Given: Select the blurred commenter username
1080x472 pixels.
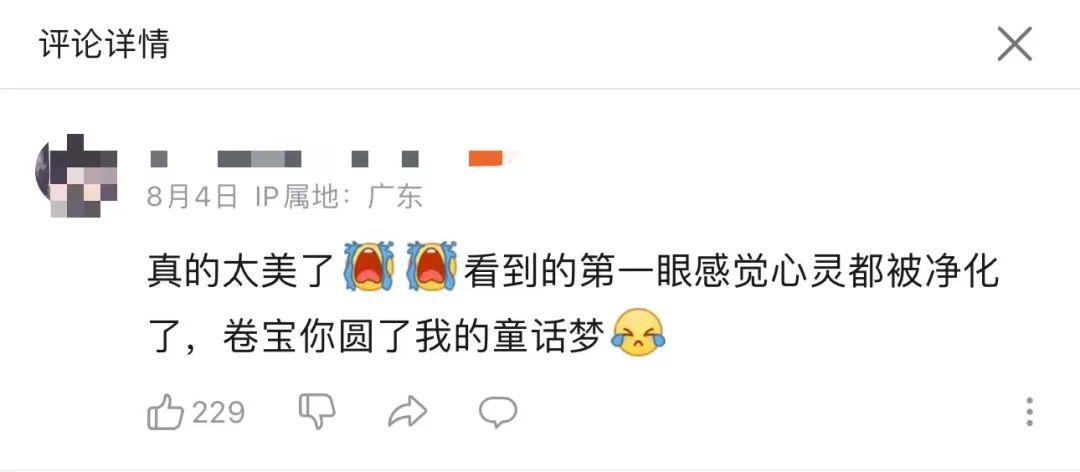Looking at the screenshot, I should [284, 159].
